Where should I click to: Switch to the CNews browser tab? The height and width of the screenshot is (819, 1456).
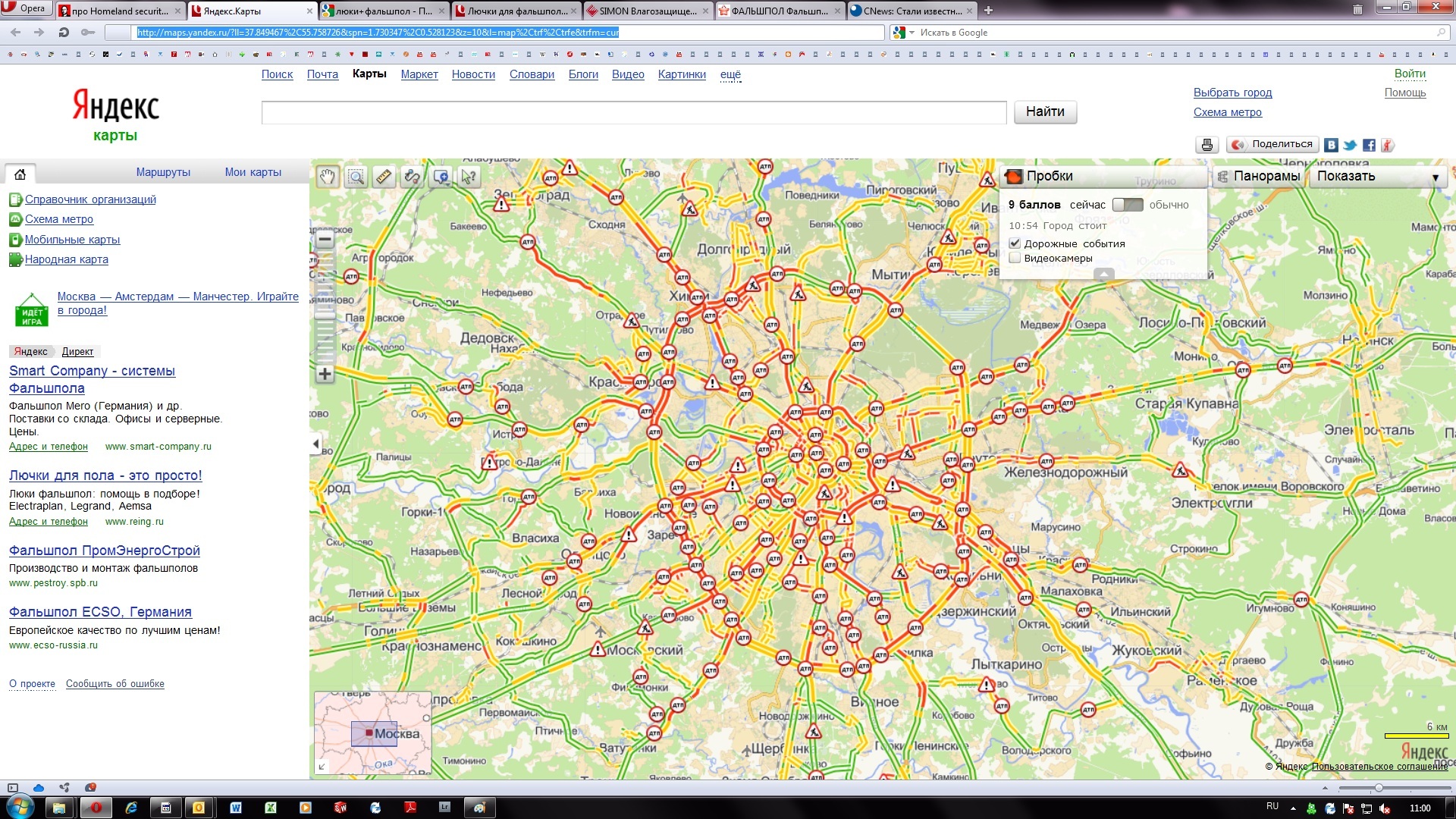pyautogui.click(x=912, y=11)
